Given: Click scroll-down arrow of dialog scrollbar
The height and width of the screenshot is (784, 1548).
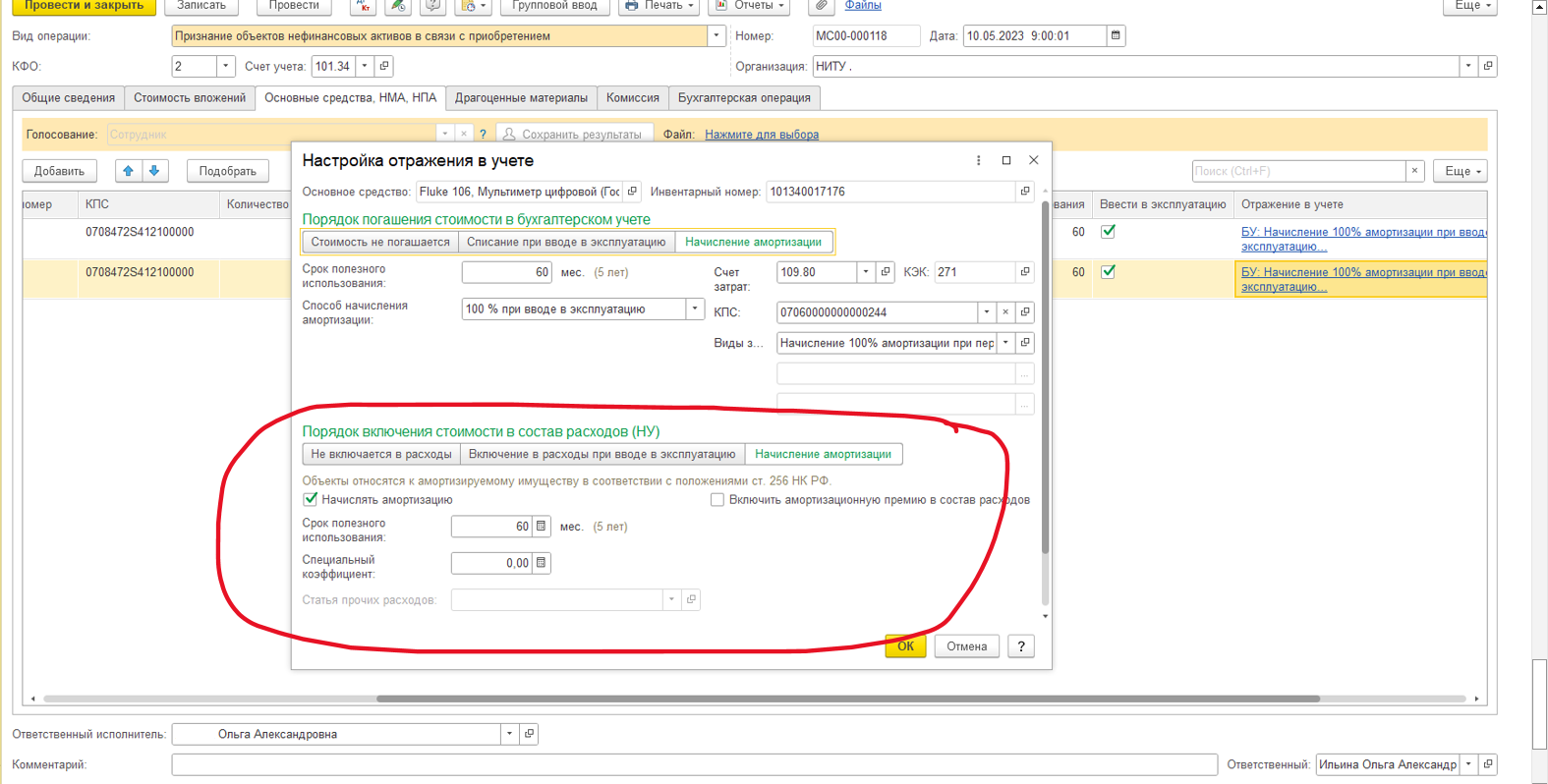Looking at the screenshot, I should [x=1045, y=616].
